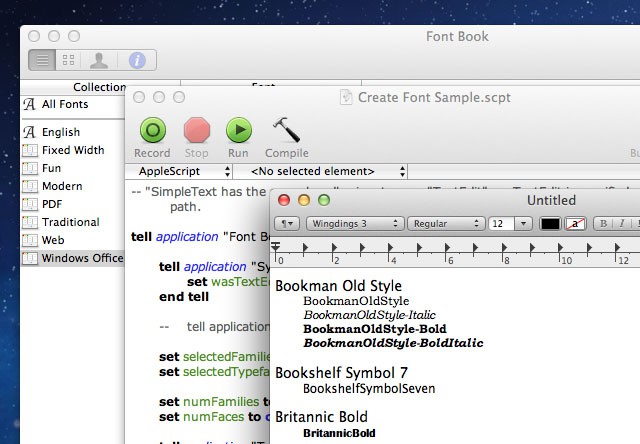Compile the script with hammer icon
Screen dimensions: 640x444
286,130
